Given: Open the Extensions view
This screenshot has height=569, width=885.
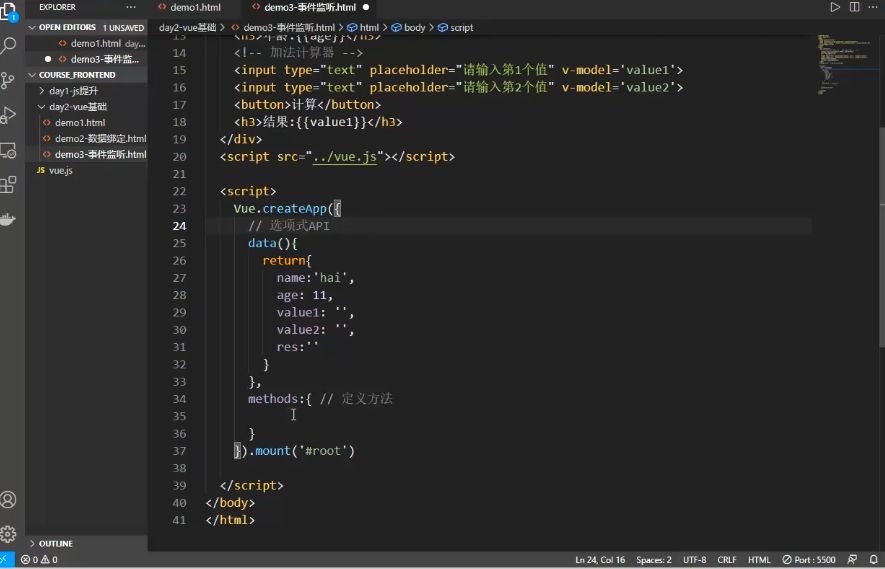Looking at the screenshot, I should click(10, 184).
